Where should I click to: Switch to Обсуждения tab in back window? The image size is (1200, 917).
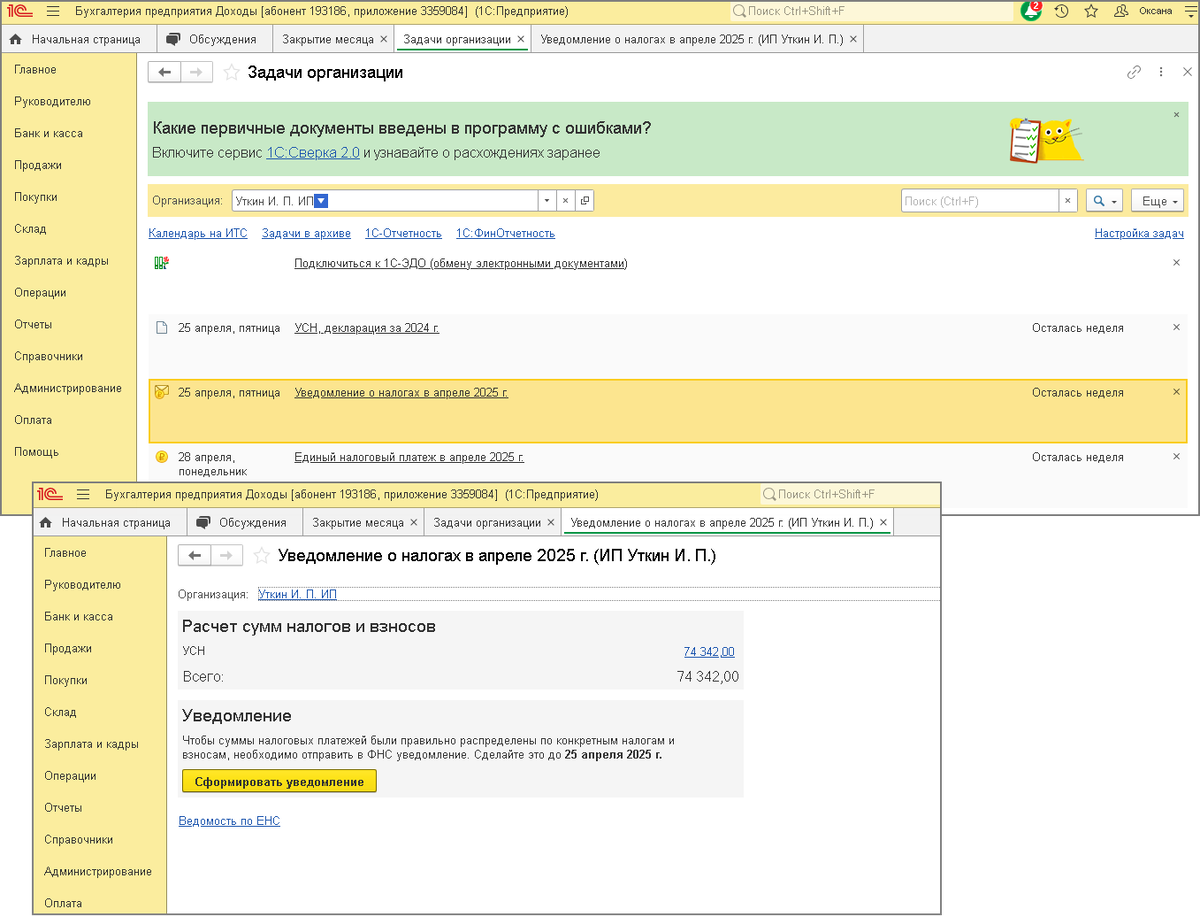tap(214, 39)
